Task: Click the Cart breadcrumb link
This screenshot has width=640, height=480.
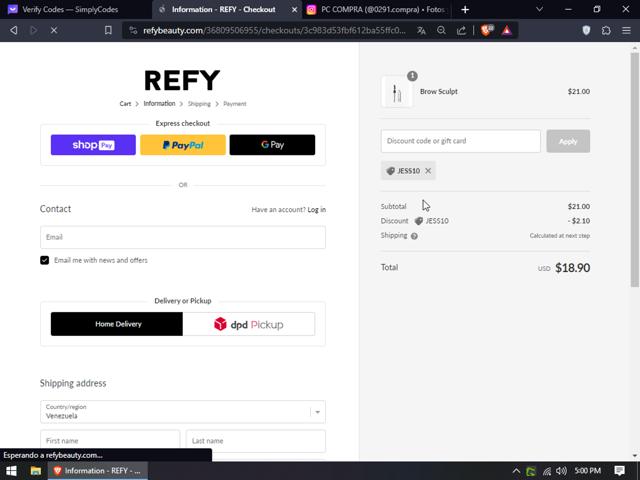Action: [x=125, y=104]
